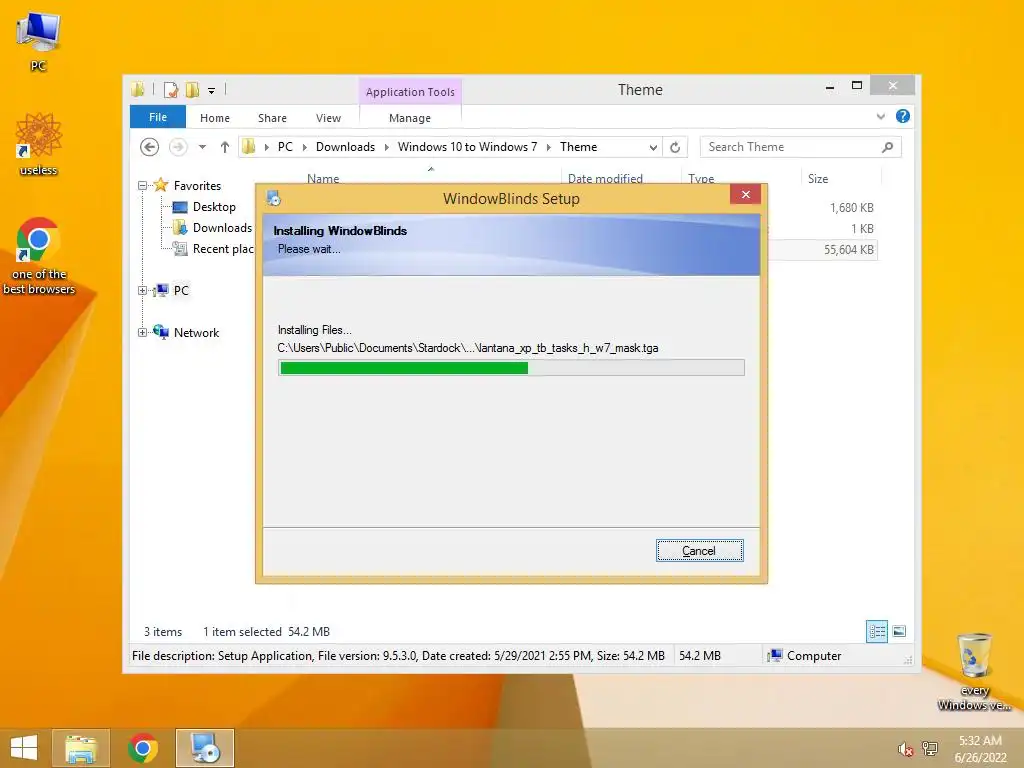
Task: Click Application Tools contextual tab
Action: point(410,92)
